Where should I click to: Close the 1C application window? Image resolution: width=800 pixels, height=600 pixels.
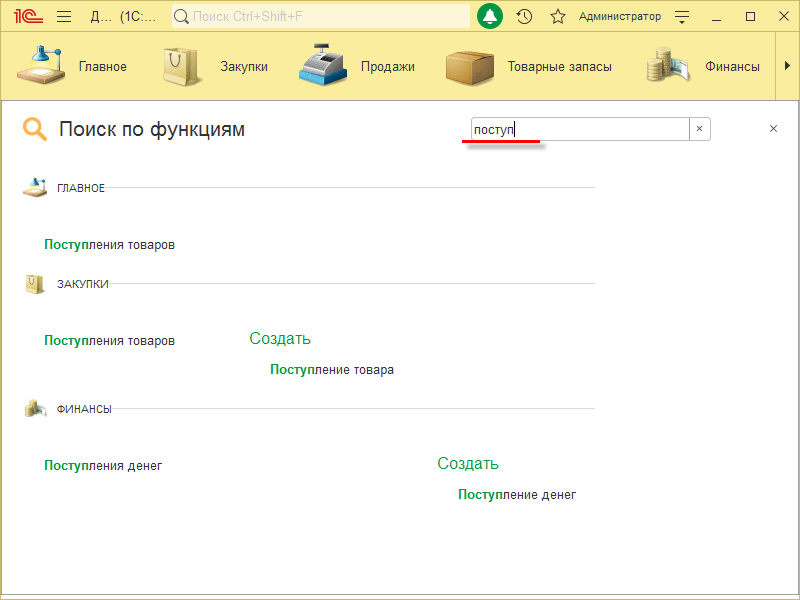tap(784, 16)
